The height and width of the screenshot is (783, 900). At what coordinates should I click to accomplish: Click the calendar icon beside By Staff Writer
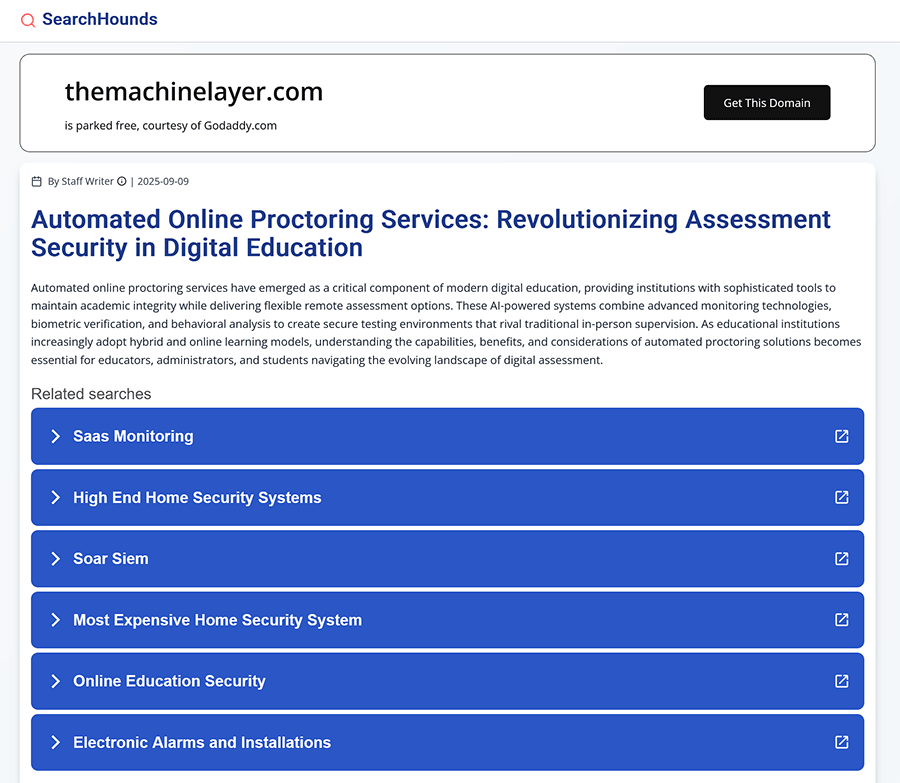37,182
